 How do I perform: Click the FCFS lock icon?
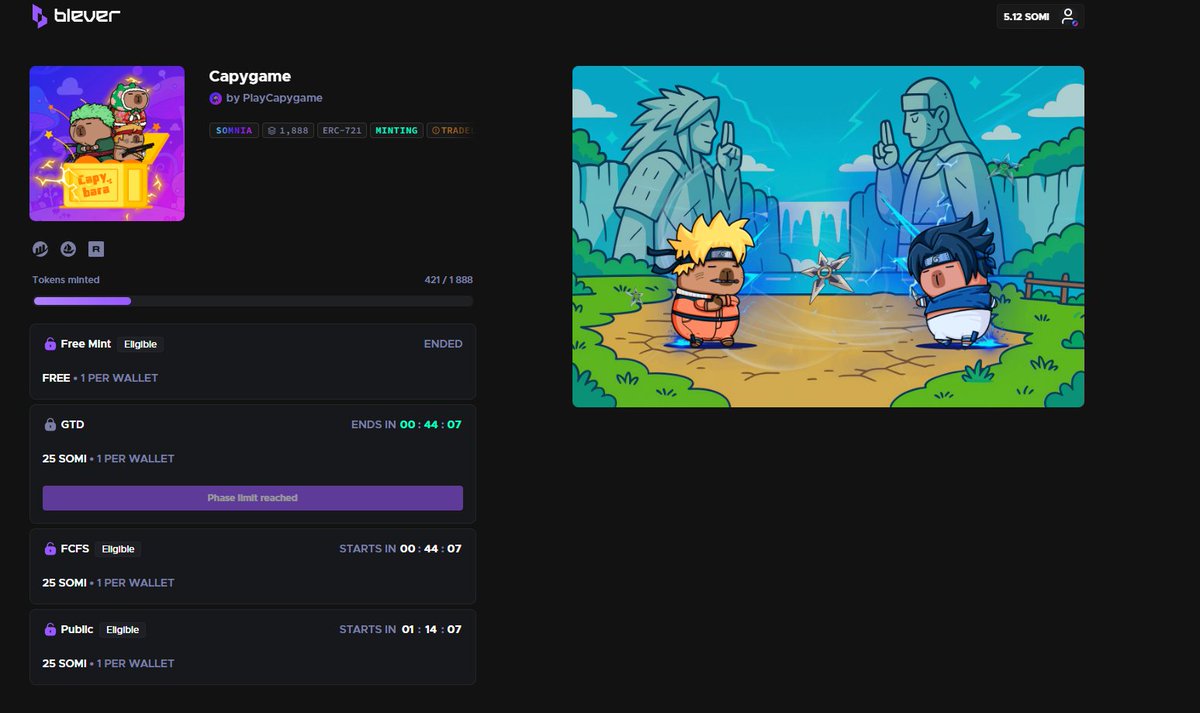coord(50,549)
